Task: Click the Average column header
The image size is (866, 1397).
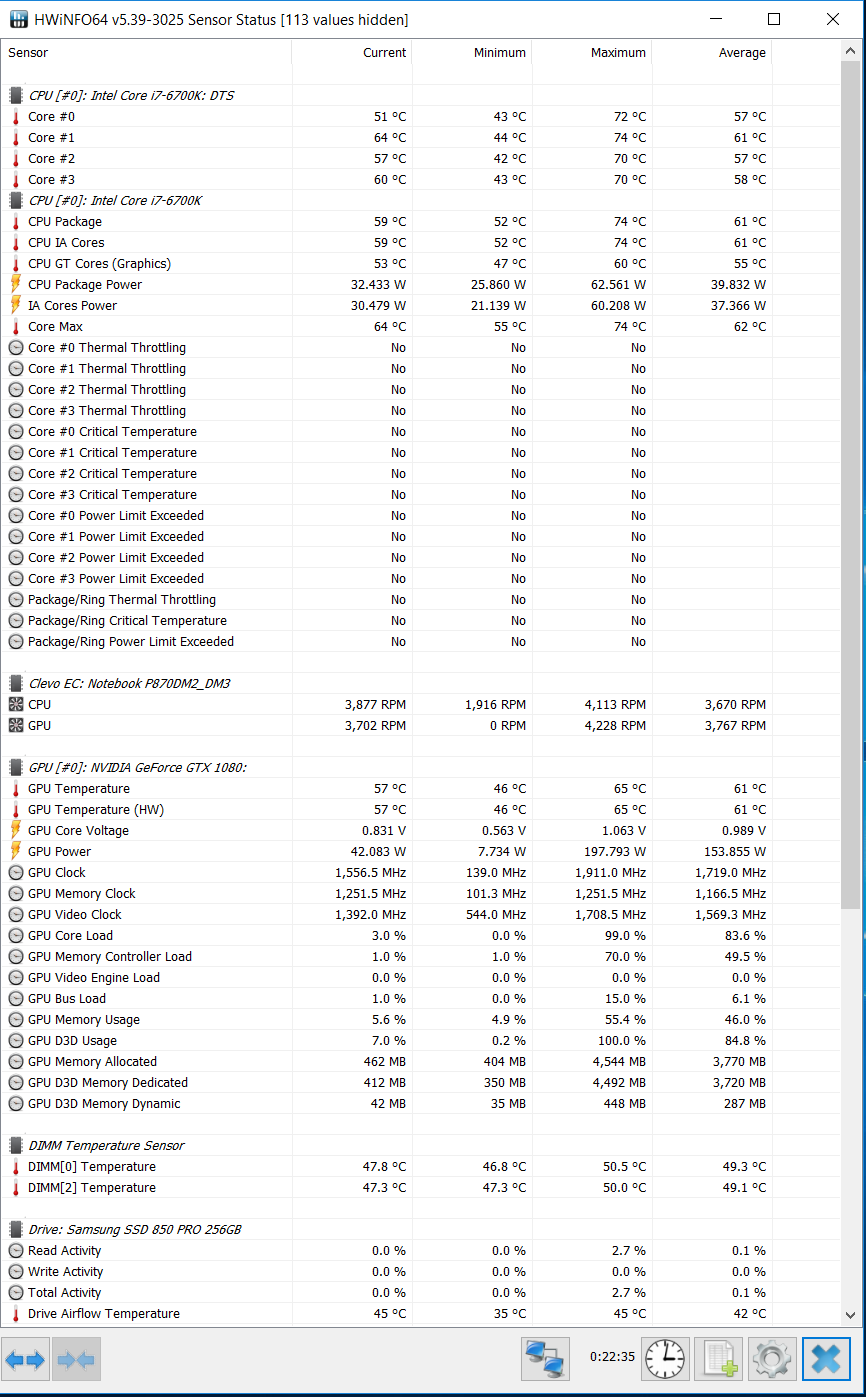Action: [x=712, y=53]
